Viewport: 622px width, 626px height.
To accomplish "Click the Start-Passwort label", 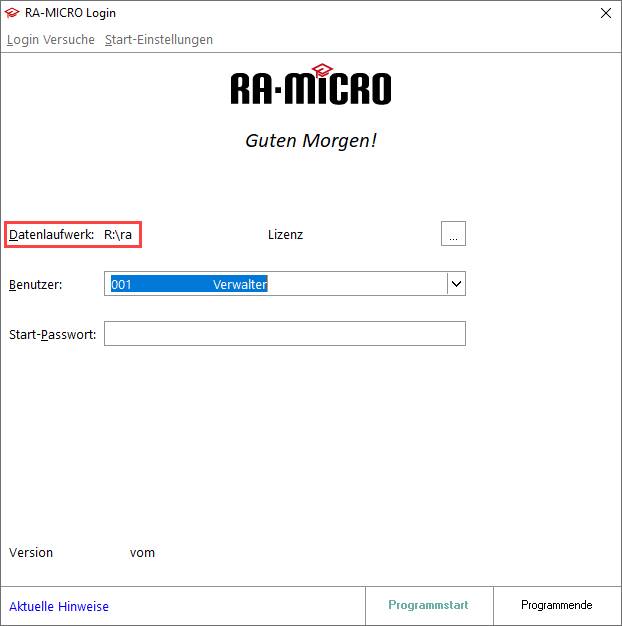I will click(x=53, y=335).
